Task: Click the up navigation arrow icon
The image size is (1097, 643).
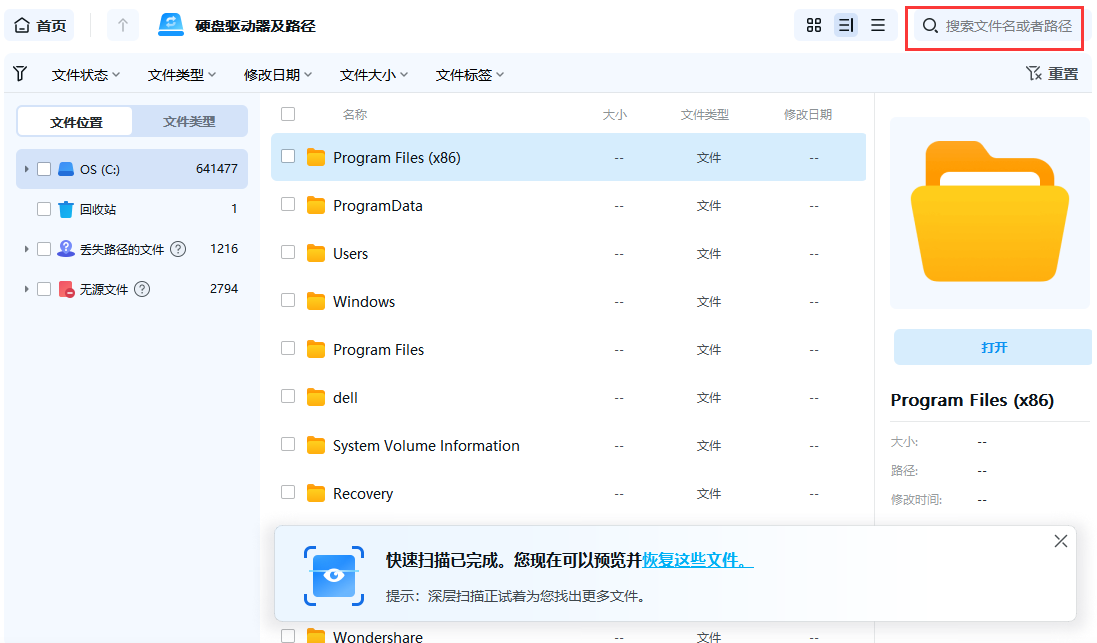Action: [x=120, y=24]
